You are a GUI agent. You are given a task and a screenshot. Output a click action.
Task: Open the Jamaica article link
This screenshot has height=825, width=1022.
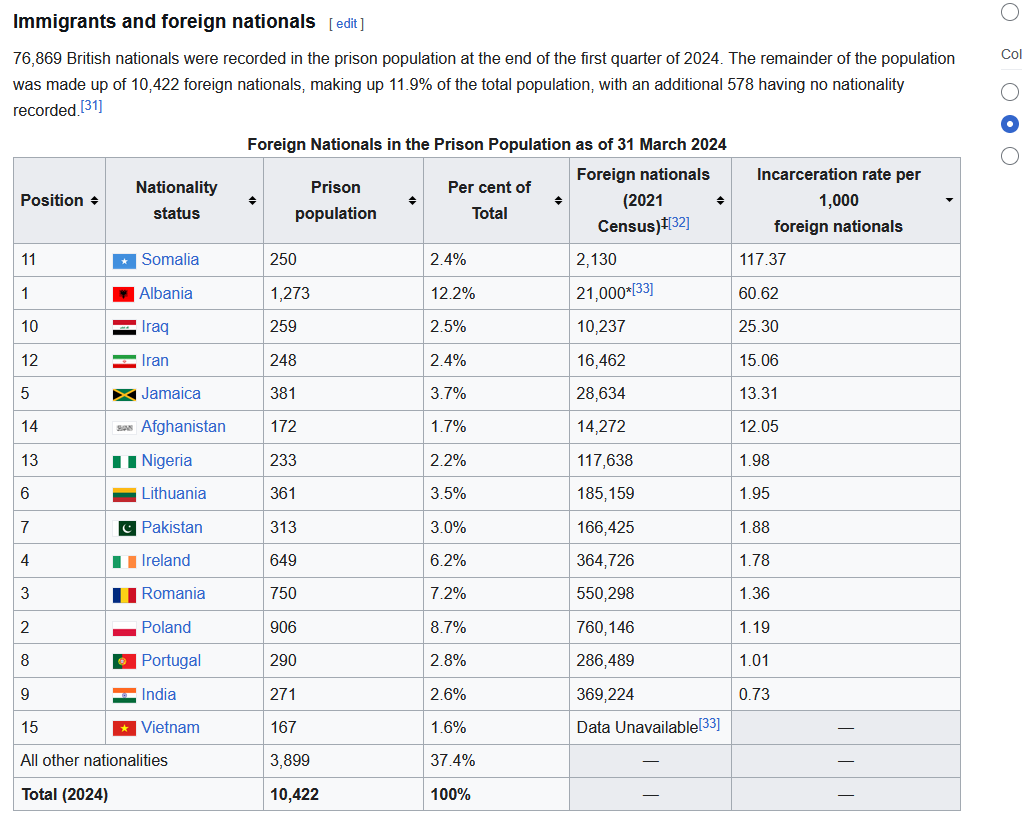(171, 394)
